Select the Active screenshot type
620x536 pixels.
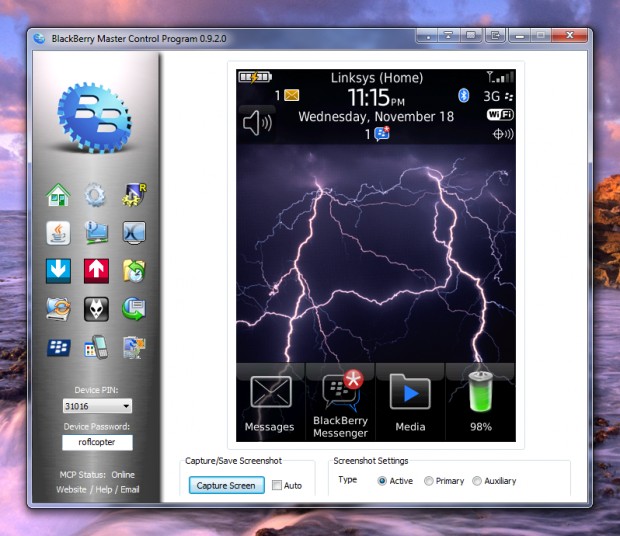(x=382, y=481)
